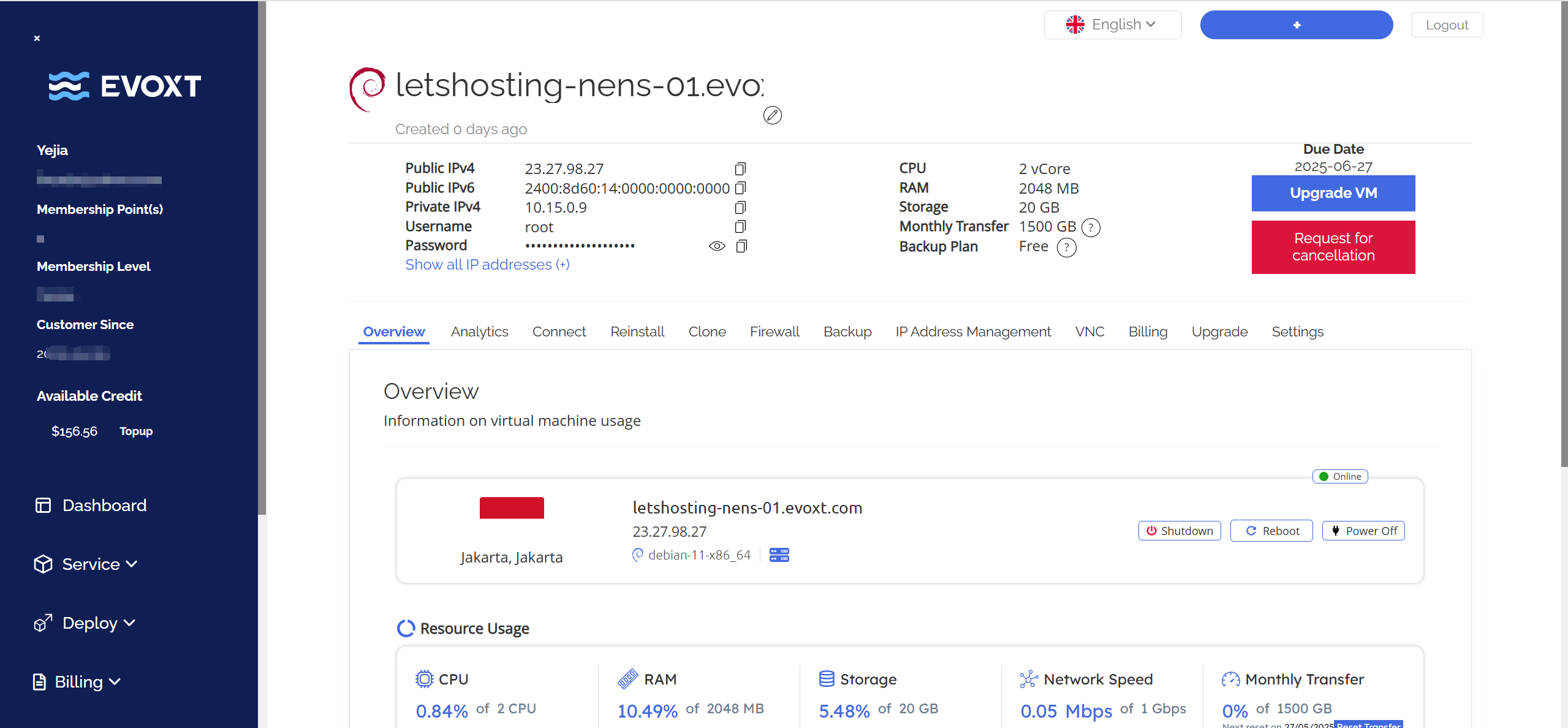The image size is (1568, 728).
Task: Click the CPU chip icon in Resource Usage
Action: coord(424,679)
